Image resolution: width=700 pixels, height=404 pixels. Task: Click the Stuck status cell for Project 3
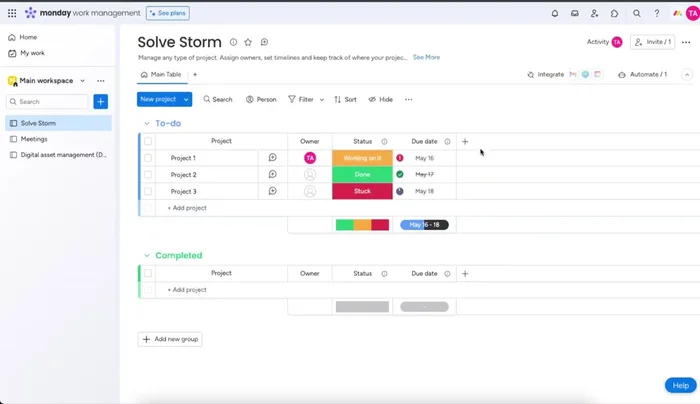(x=362, y=191)
